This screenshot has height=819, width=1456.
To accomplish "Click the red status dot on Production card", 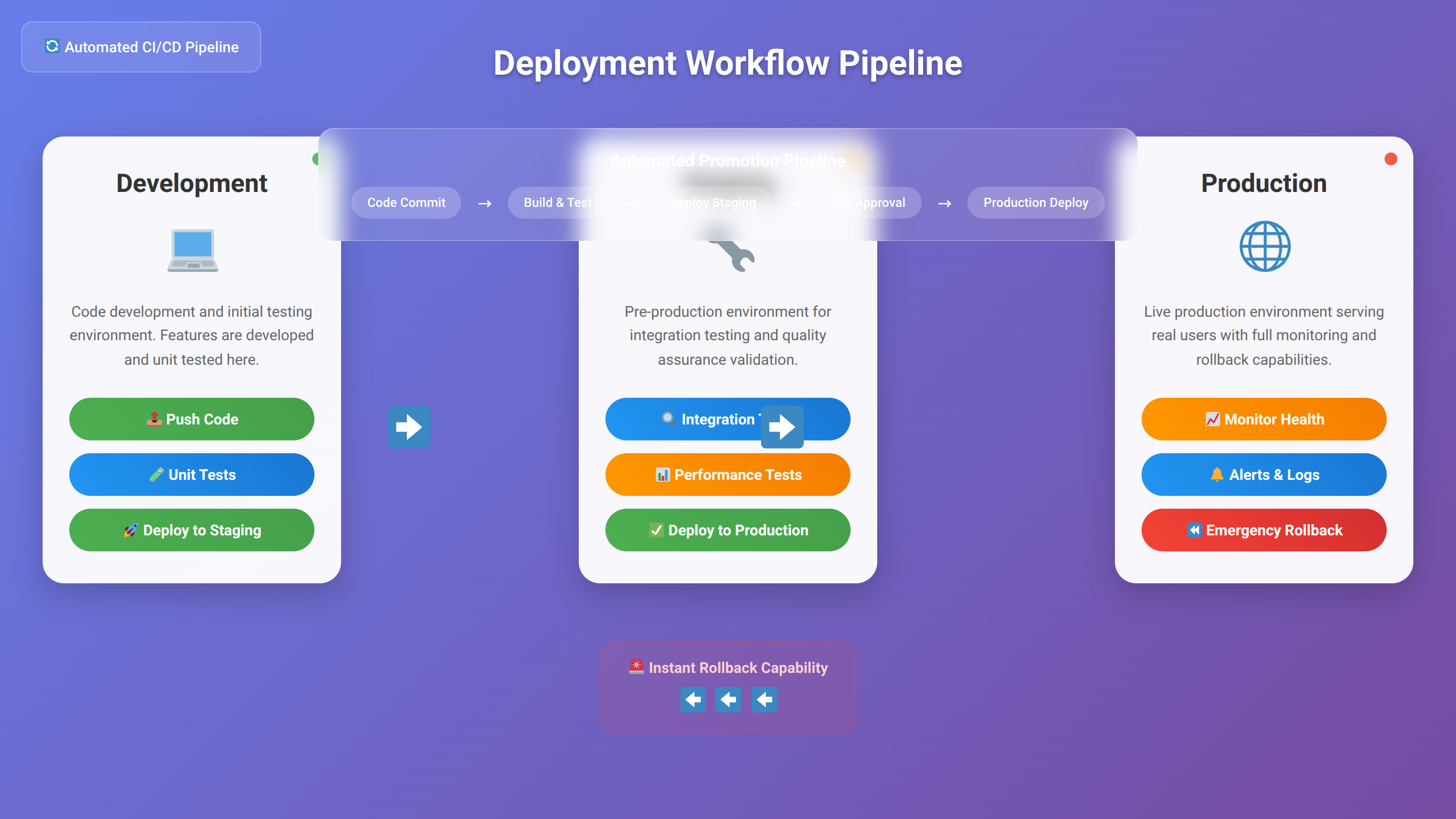I will click(x=1390, y=159).
